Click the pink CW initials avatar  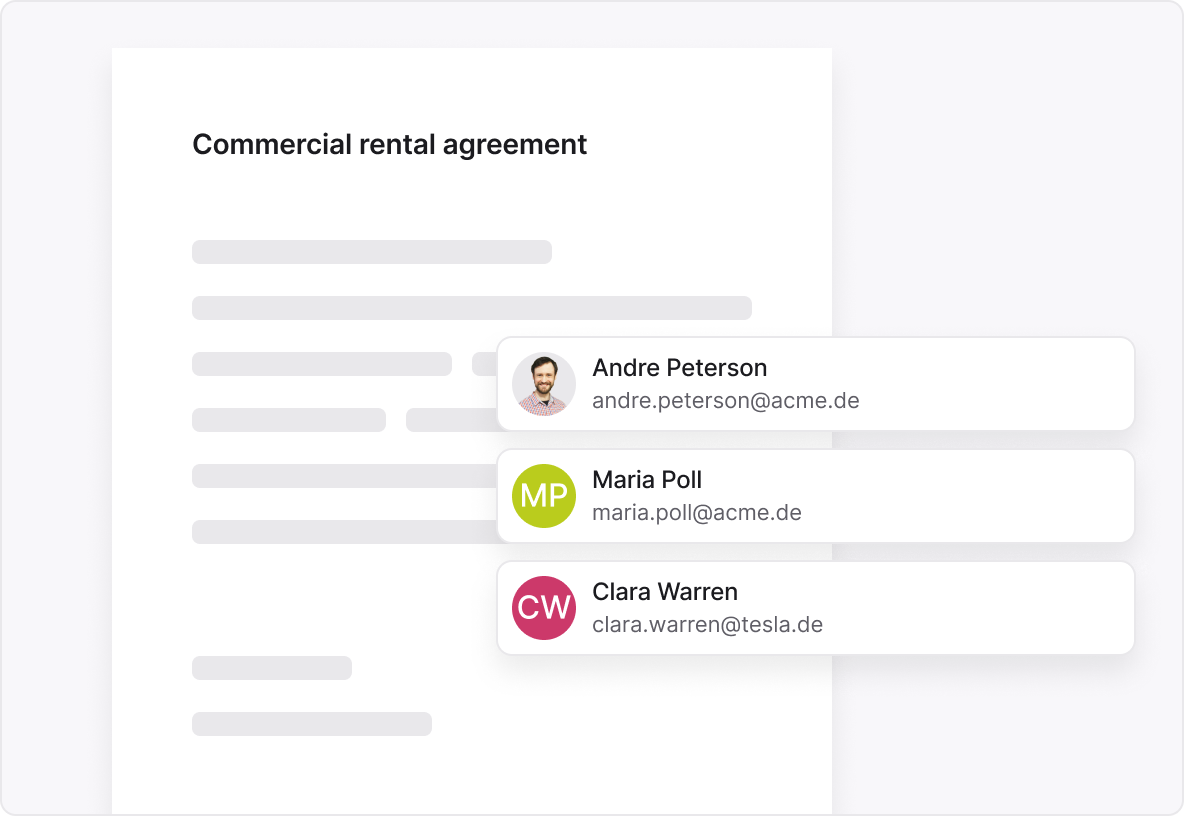tap(544, 608)
